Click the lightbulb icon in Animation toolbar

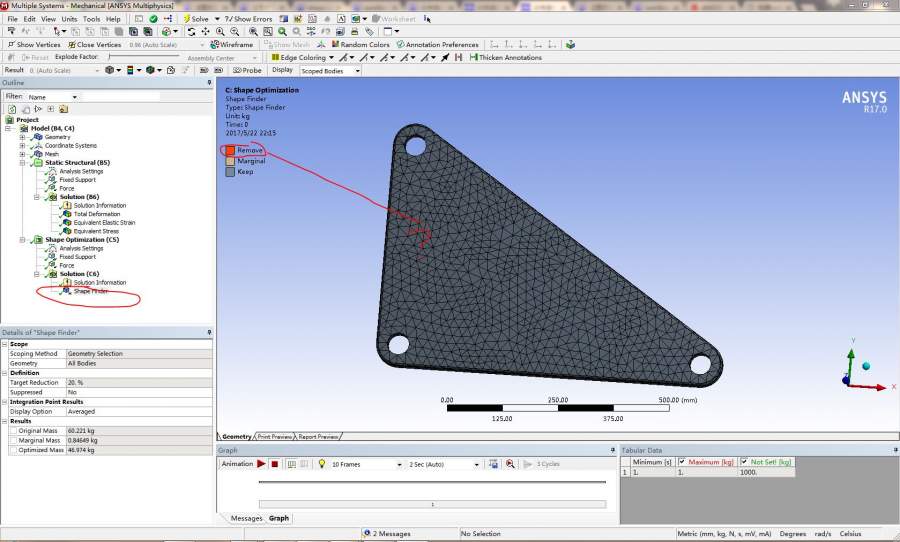coord(322,464)
